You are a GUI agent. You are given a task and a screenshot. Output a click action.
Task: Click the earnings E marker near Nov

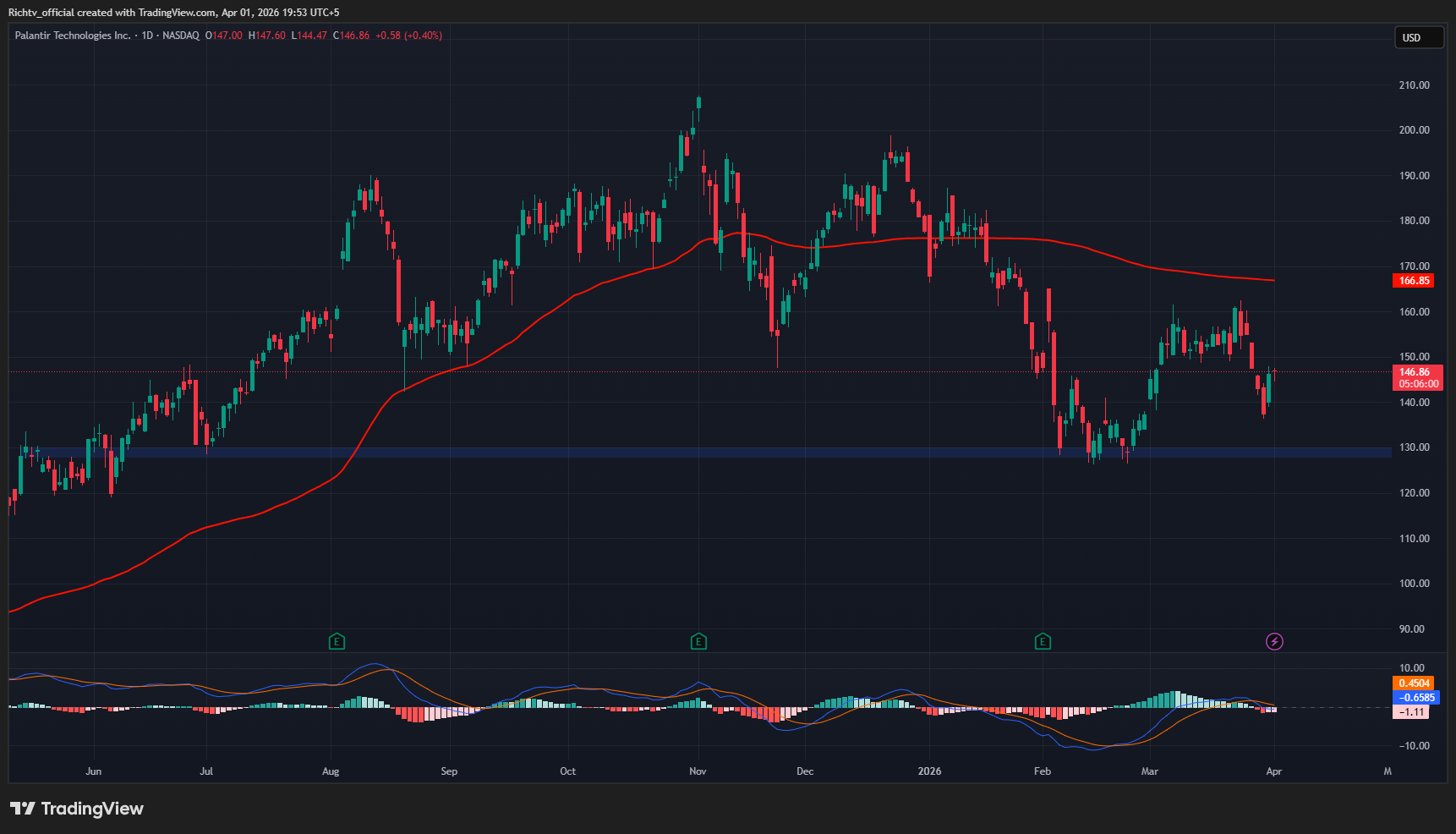(x=698, y=642)
